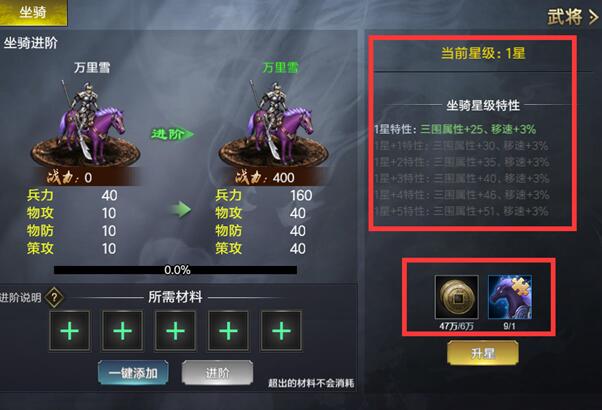Image resolution: width=602 pixels, height=410 pixels.
Task: Click the 当前星级: 1星 header
Action: 483,53
